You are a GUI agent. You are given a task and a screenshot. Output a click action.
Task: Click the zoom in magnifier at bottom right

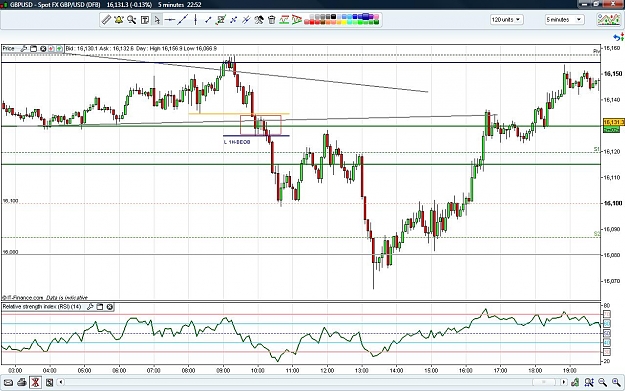(616, 383)
